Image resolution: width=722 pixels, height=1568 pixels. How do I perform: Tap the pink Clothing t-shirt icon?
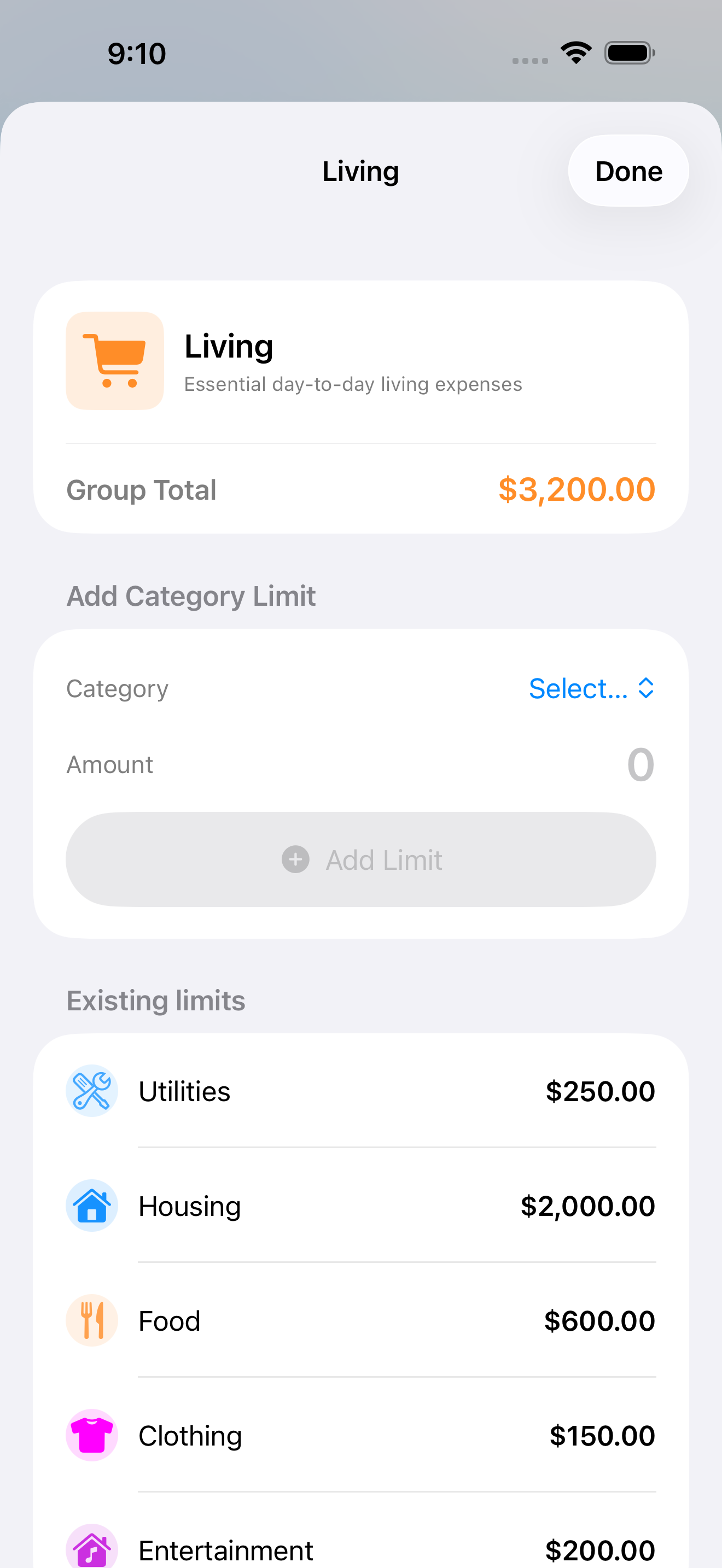pyautogui.click(x=91, y=1435)
